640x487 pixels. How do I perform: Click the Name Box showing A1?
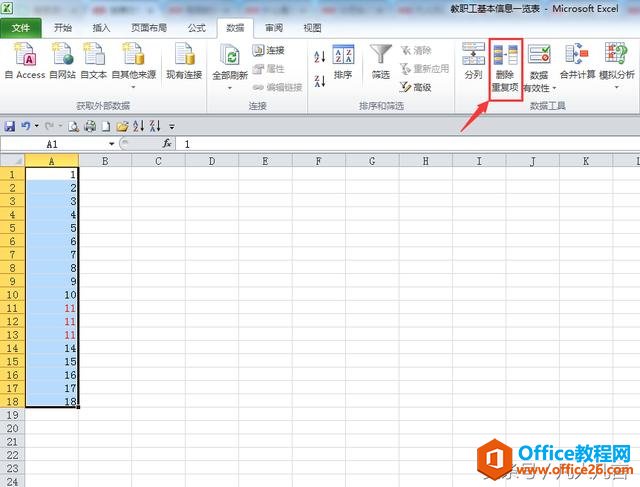(x=53, y=144)
